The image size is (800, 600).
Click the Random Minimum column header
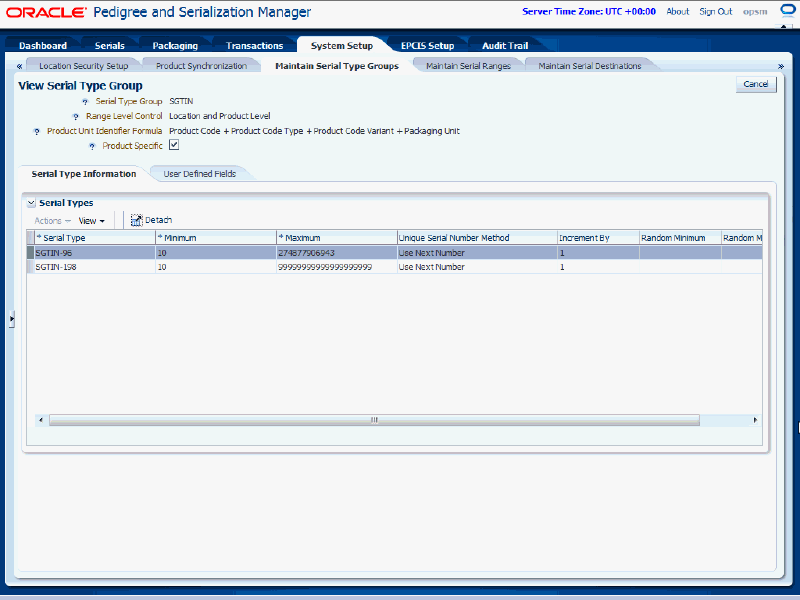tap(680, 238)
